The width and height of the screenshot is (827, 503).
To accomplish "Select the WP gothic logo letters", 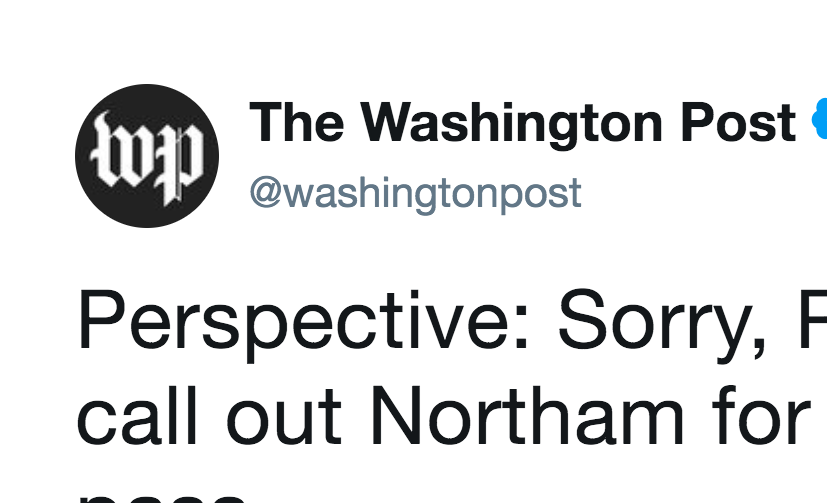I will tap(147, 158).
